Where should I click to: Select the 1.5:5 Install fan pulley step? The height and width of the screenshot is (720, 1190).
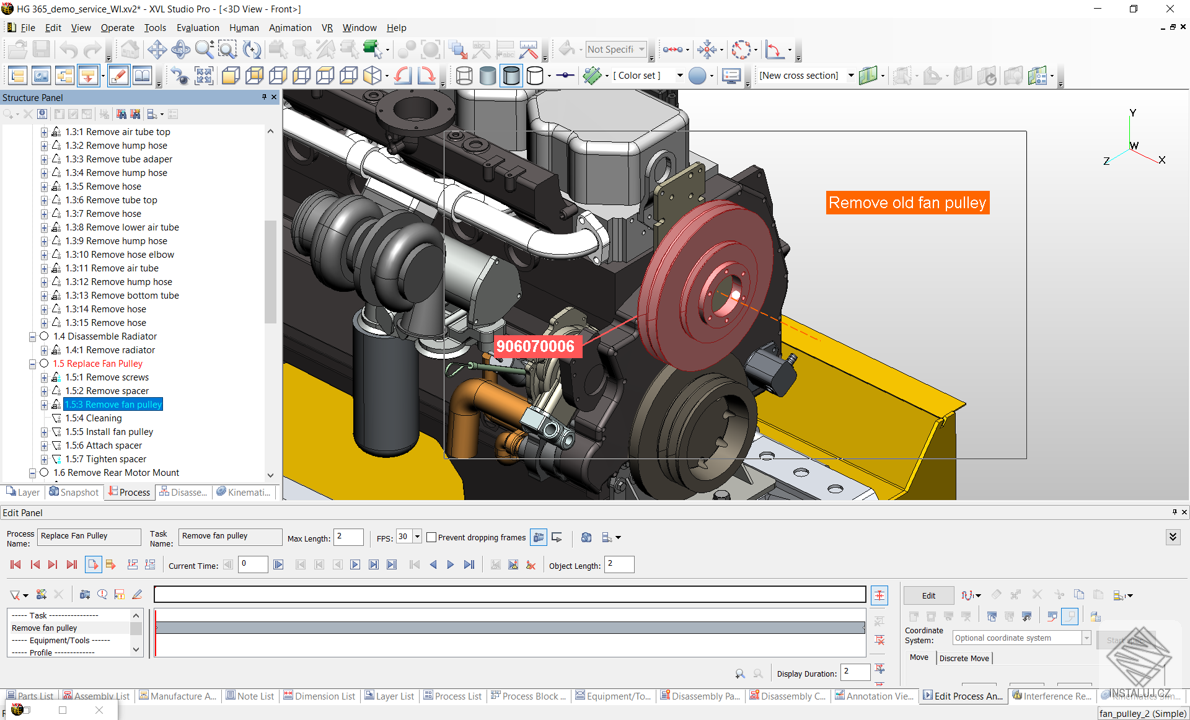click(112, 431)
